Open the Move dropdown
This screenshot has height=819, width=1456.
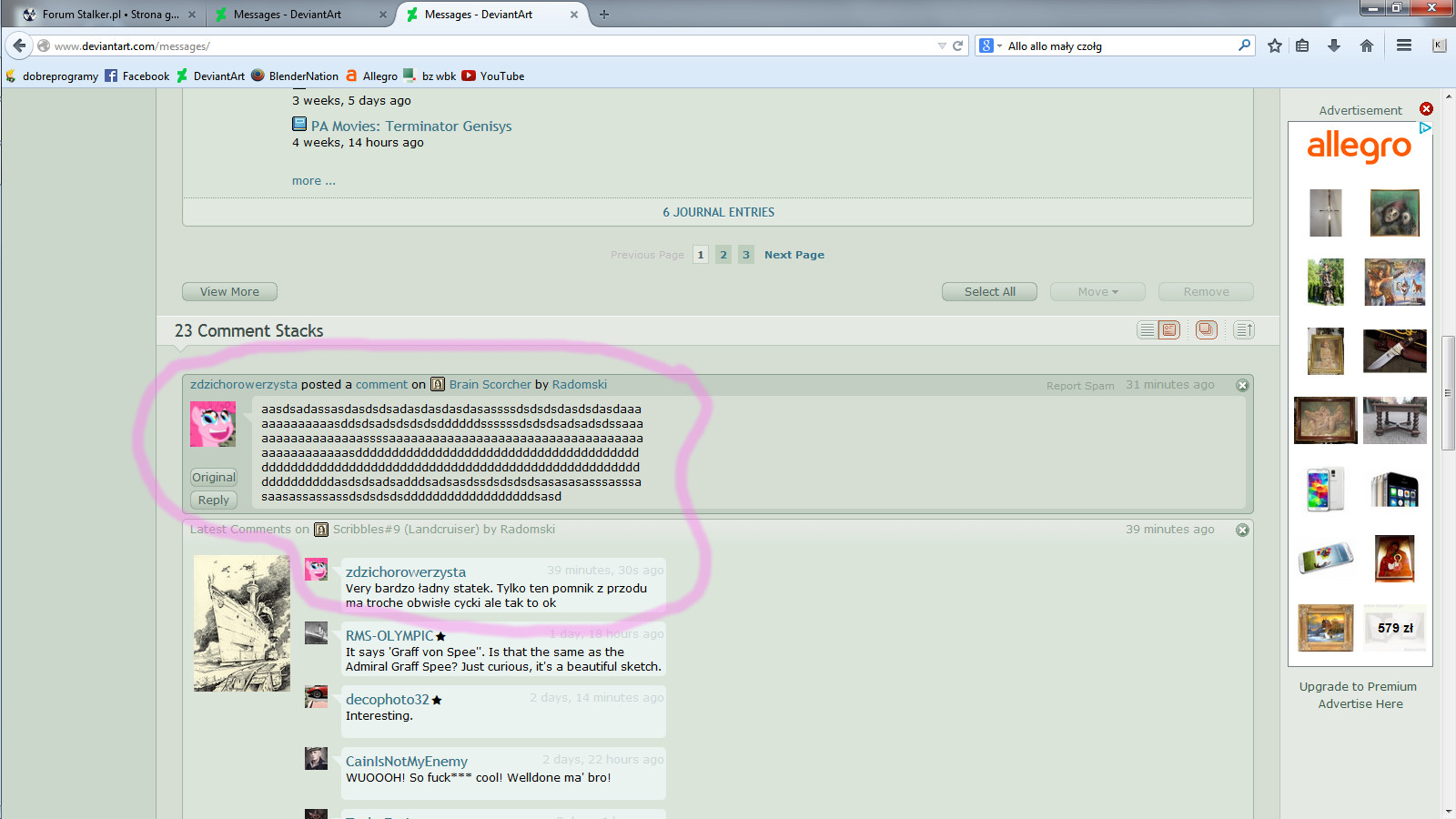click(x=1097, y=292)
